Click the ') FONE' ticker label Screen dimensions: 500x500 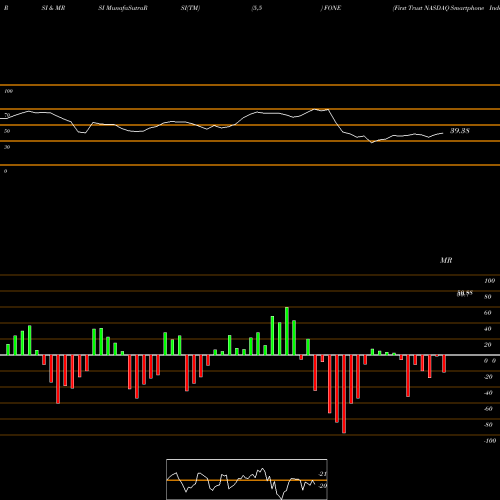pos(331,8)
